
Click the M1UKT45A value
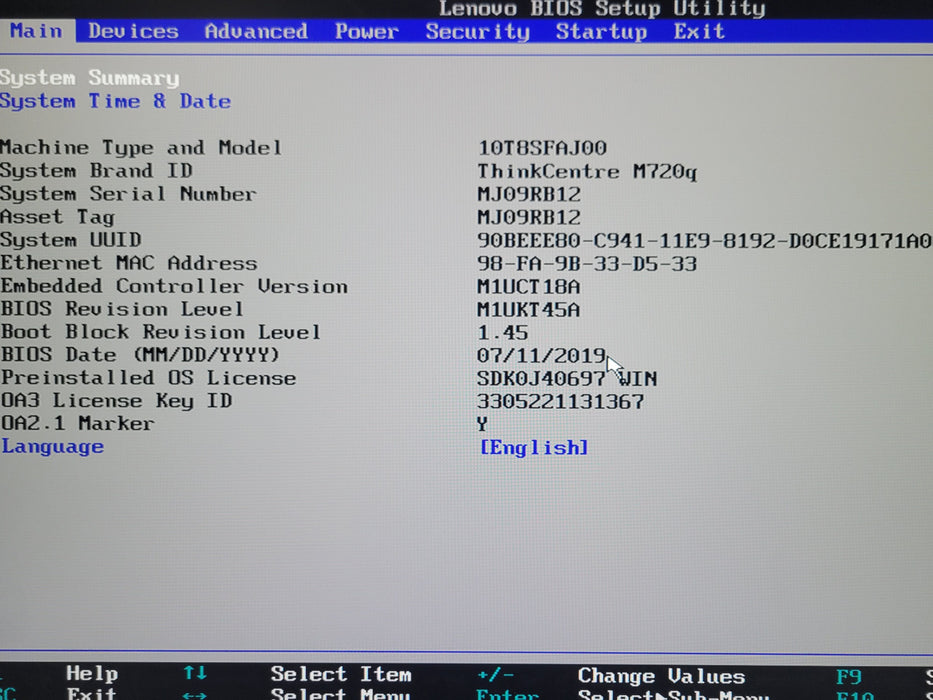pyautogui.click(x=528, y=310)
